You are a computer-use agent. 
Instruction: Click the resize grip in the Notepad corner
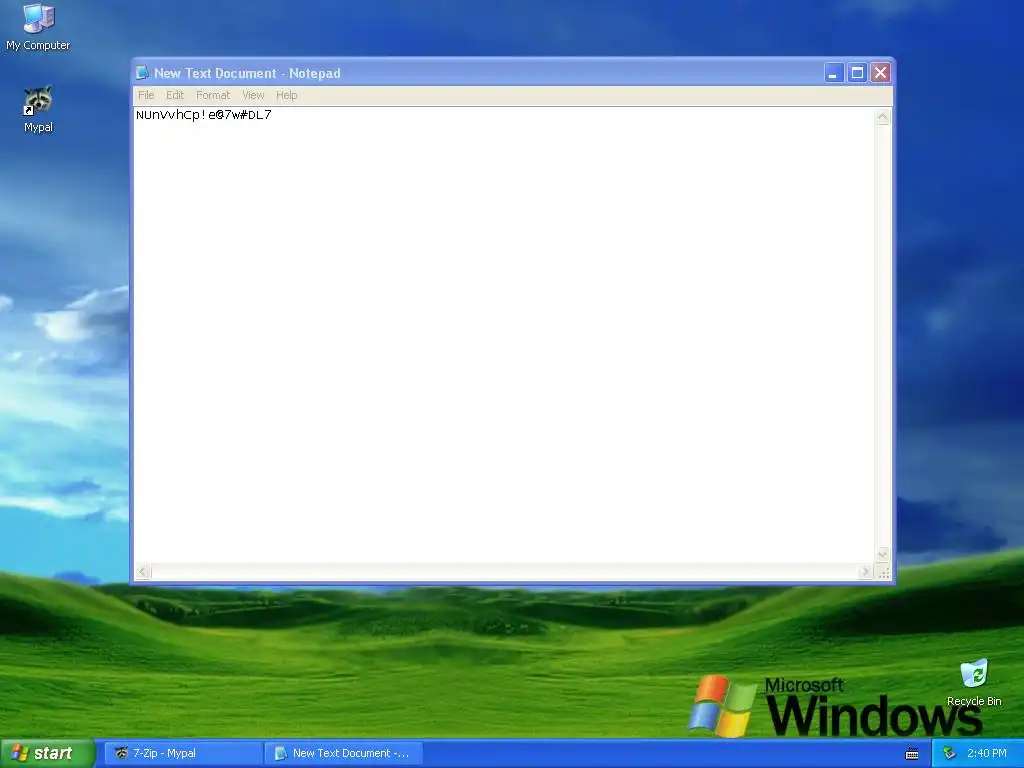click(884, 573)
